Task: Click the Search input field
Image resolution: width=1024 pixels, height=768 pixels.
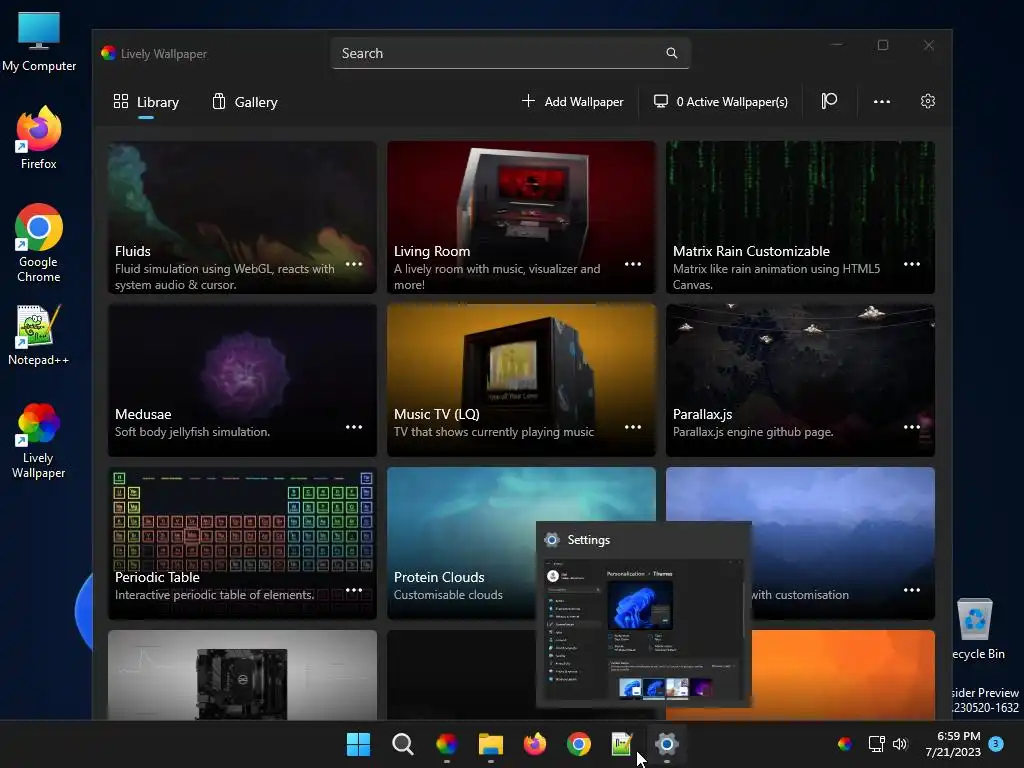Action: click(510, 53)
